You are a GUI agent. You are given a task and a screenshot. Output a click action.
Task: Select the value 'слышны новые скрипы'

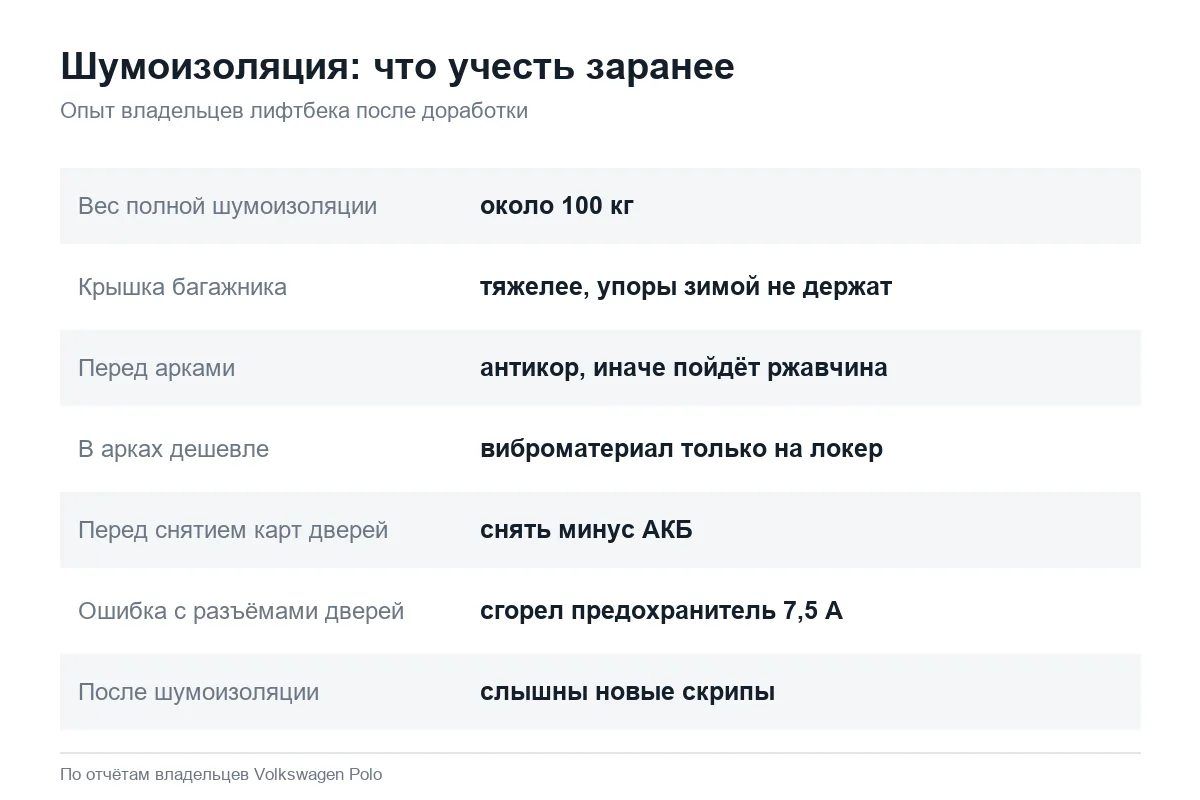[x=628, y=692]
